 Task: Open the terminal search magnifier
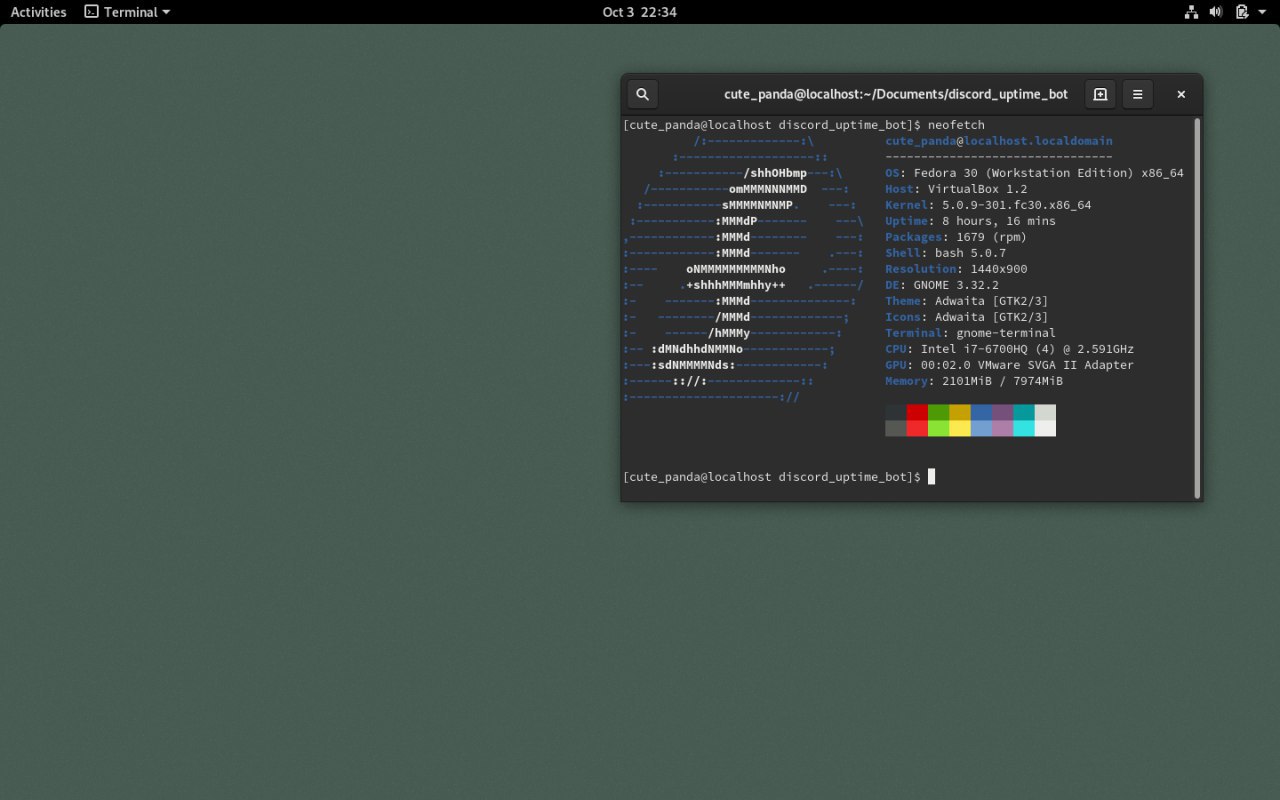click(643, 94)
